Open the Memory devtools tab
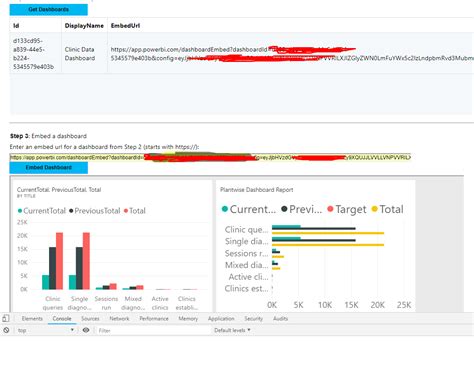 point(188,319)
